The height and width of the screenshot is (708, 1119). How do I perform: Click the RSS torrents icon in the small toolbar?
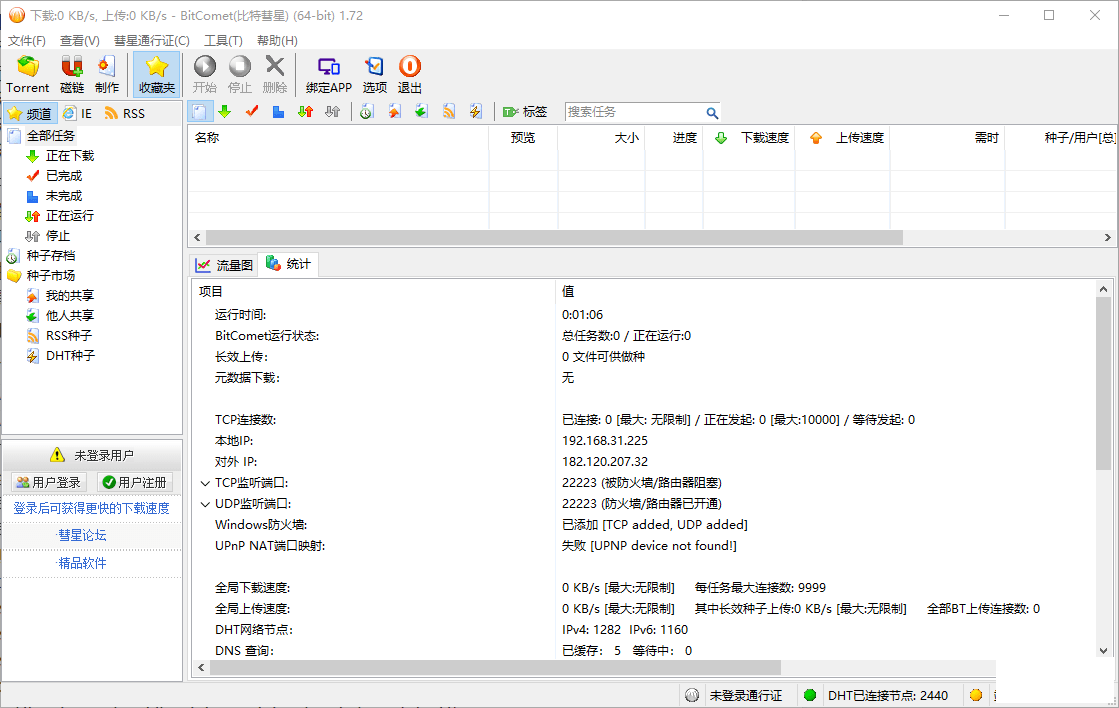click(449, 111)
